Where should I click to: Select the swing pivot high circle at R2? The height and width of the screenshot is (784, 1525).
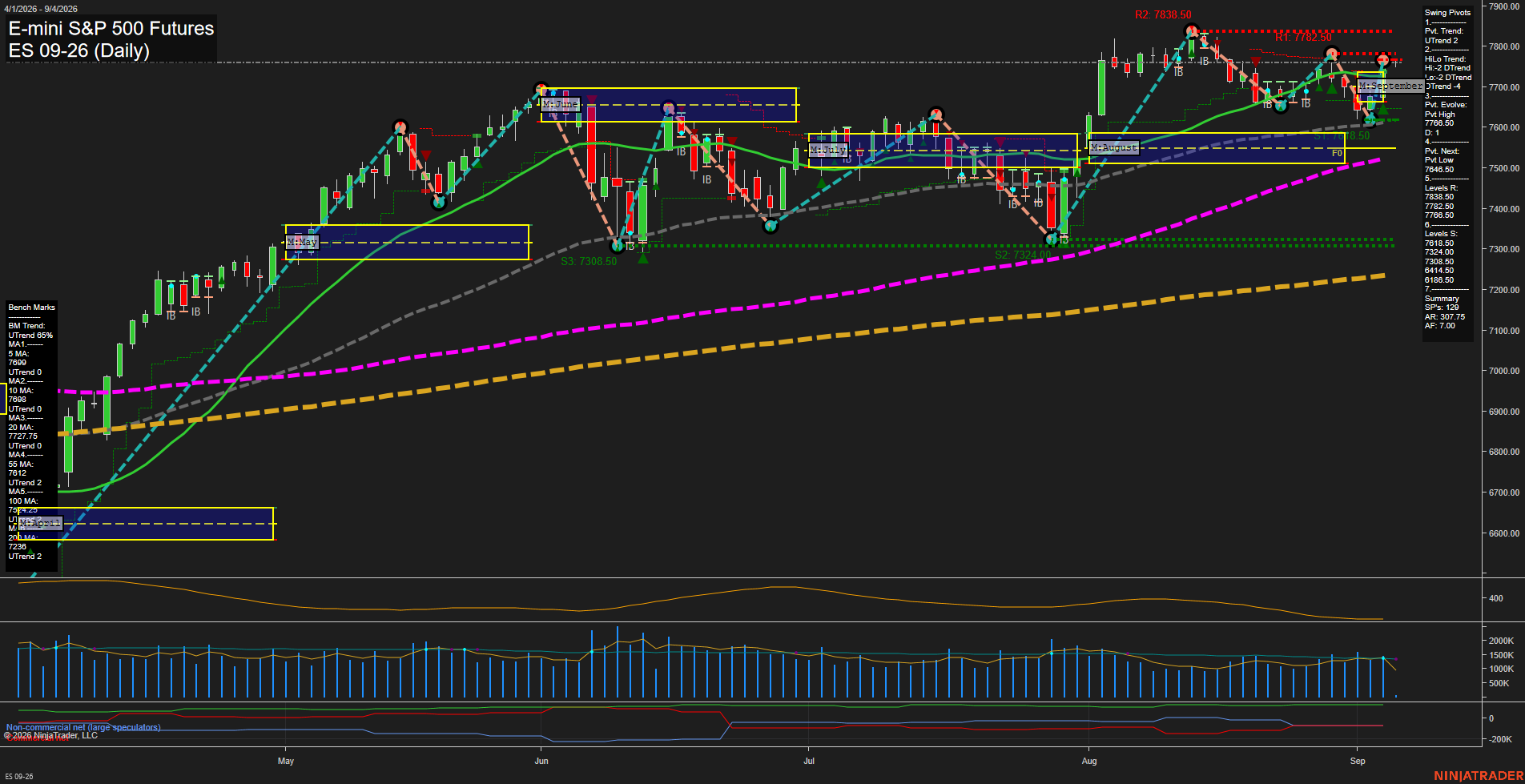click(1192, 31)
